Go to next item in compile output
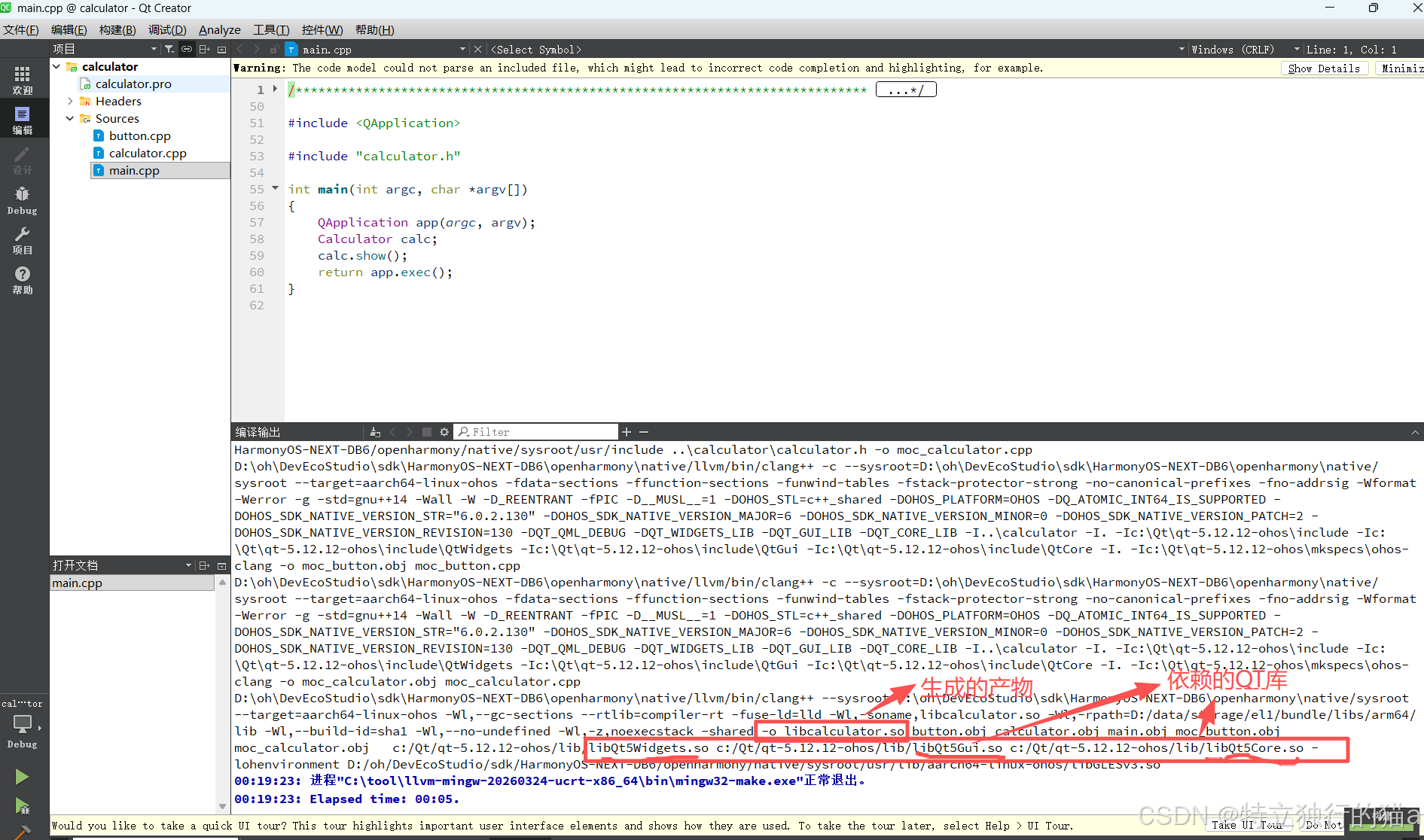Screen dimensions: 1424x840 410,432
